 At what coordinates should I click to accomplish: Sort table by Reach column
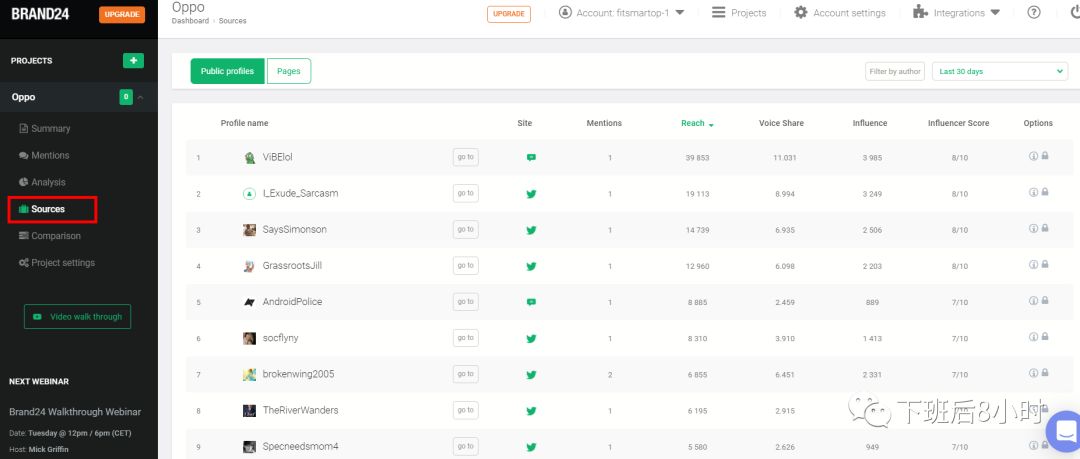tap(697, 123)
